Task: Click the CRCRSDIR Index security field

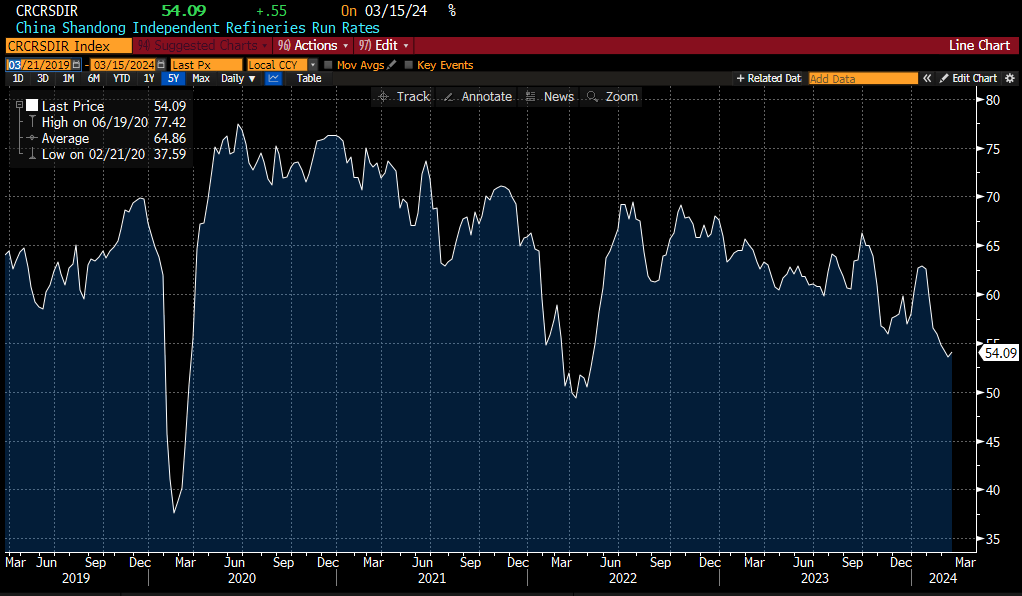Action: click(68, 46)
